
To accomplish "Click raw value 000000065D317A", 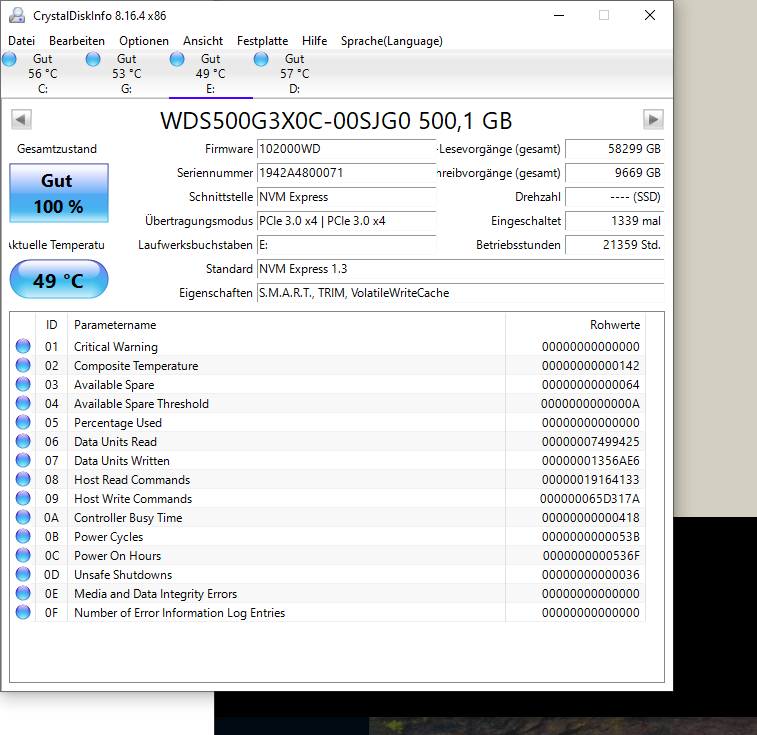I will 589,499.
